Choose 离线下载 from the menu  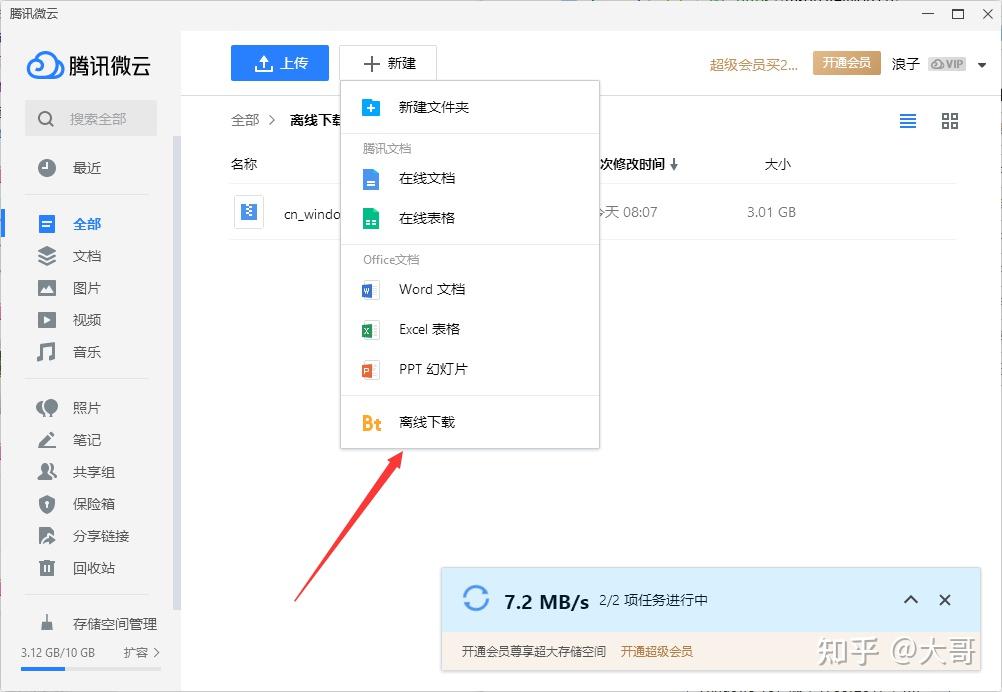pos(470,422)
